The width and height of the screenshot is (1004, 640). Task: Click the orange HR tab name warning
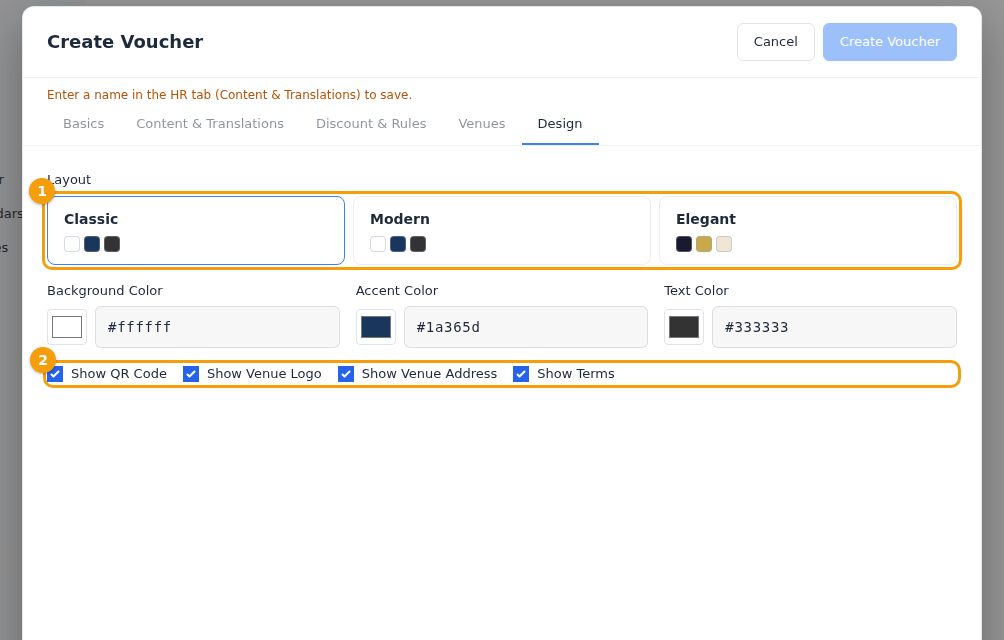click(x=229, y=95)
